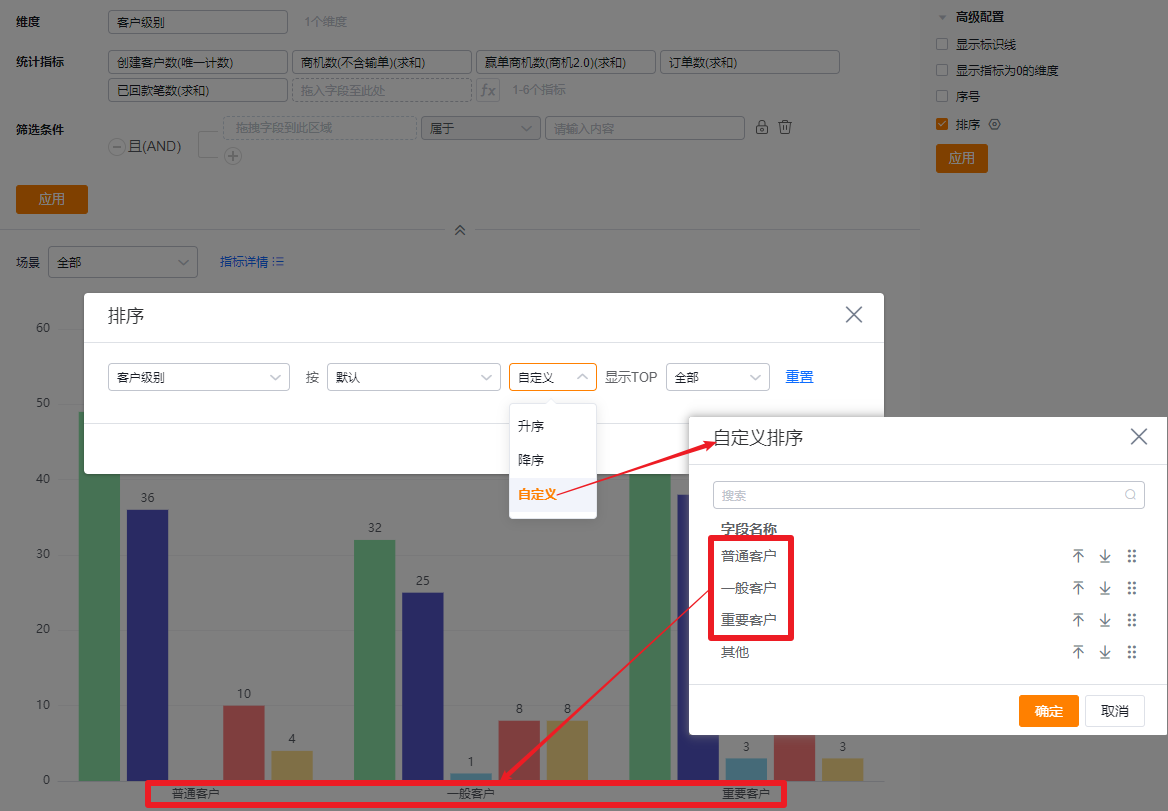Select 升序 option
The width and height of the screenshot is (1168, 811).
pyautogui.click(x=553, y=426)
